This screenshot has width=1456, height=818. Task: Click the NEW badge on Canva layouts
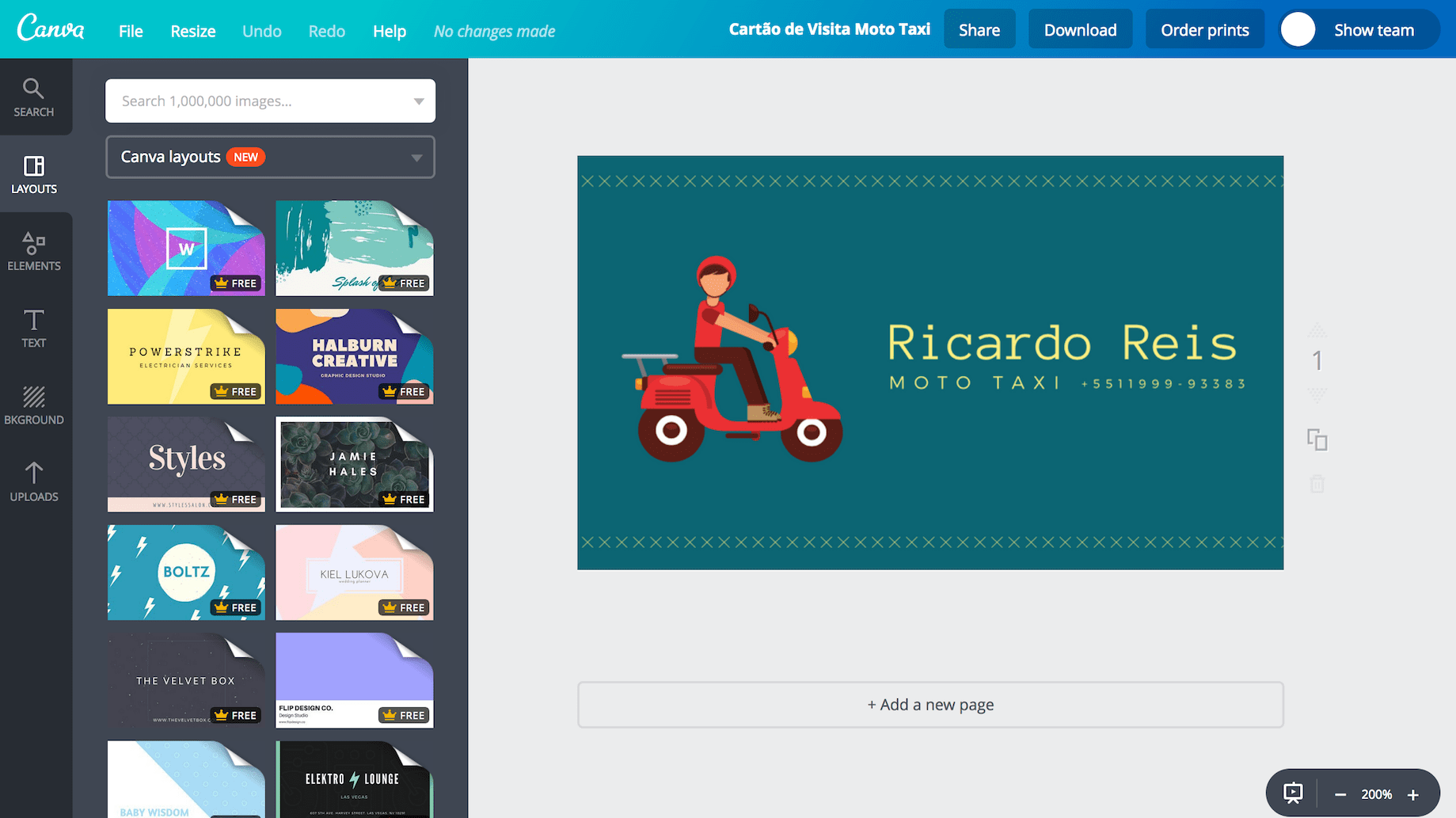pyautogui.click(x=245, y=157)
